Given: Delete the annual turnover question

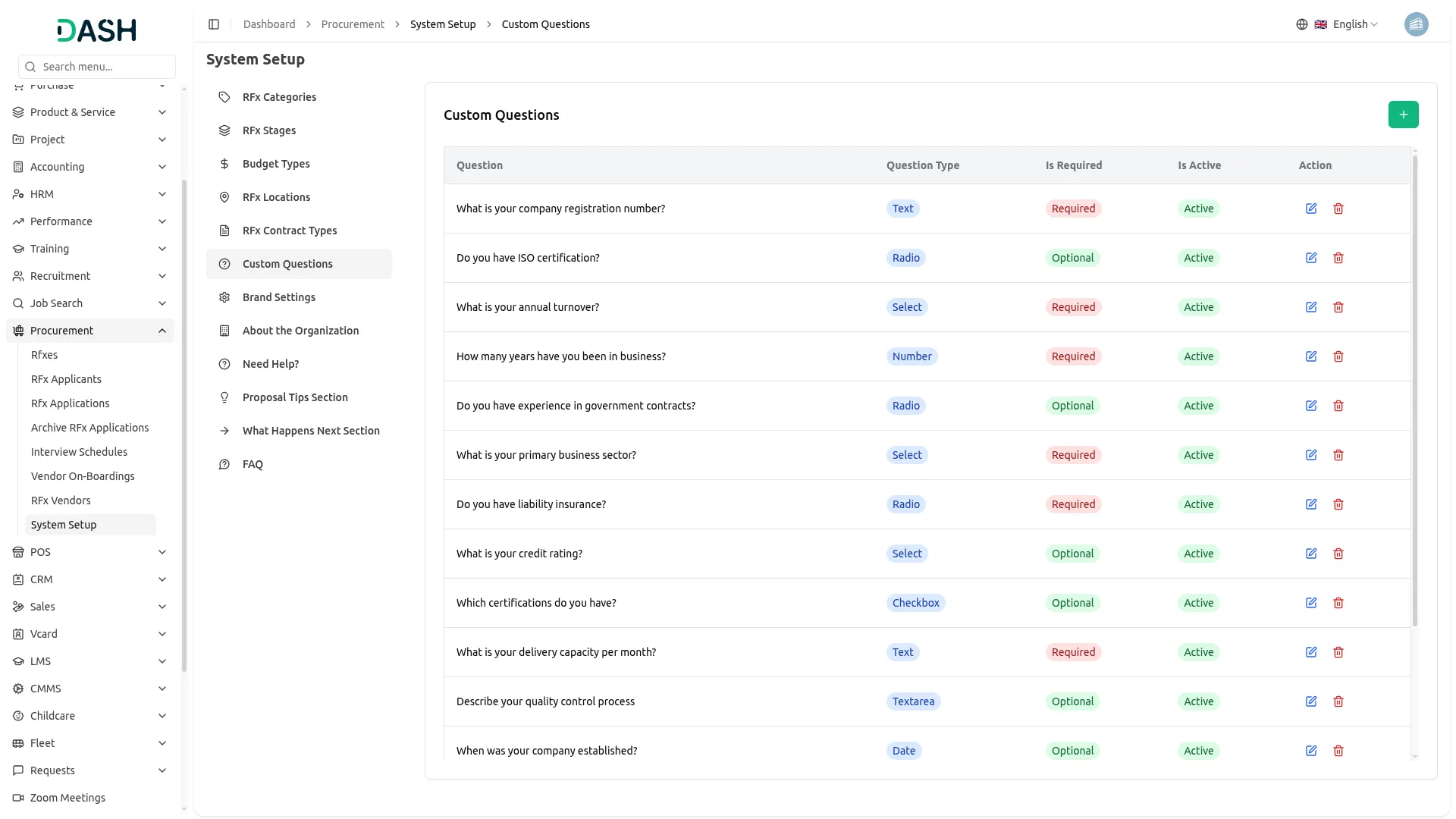Looking at the screenshot, I should (x=1338, y=307).
